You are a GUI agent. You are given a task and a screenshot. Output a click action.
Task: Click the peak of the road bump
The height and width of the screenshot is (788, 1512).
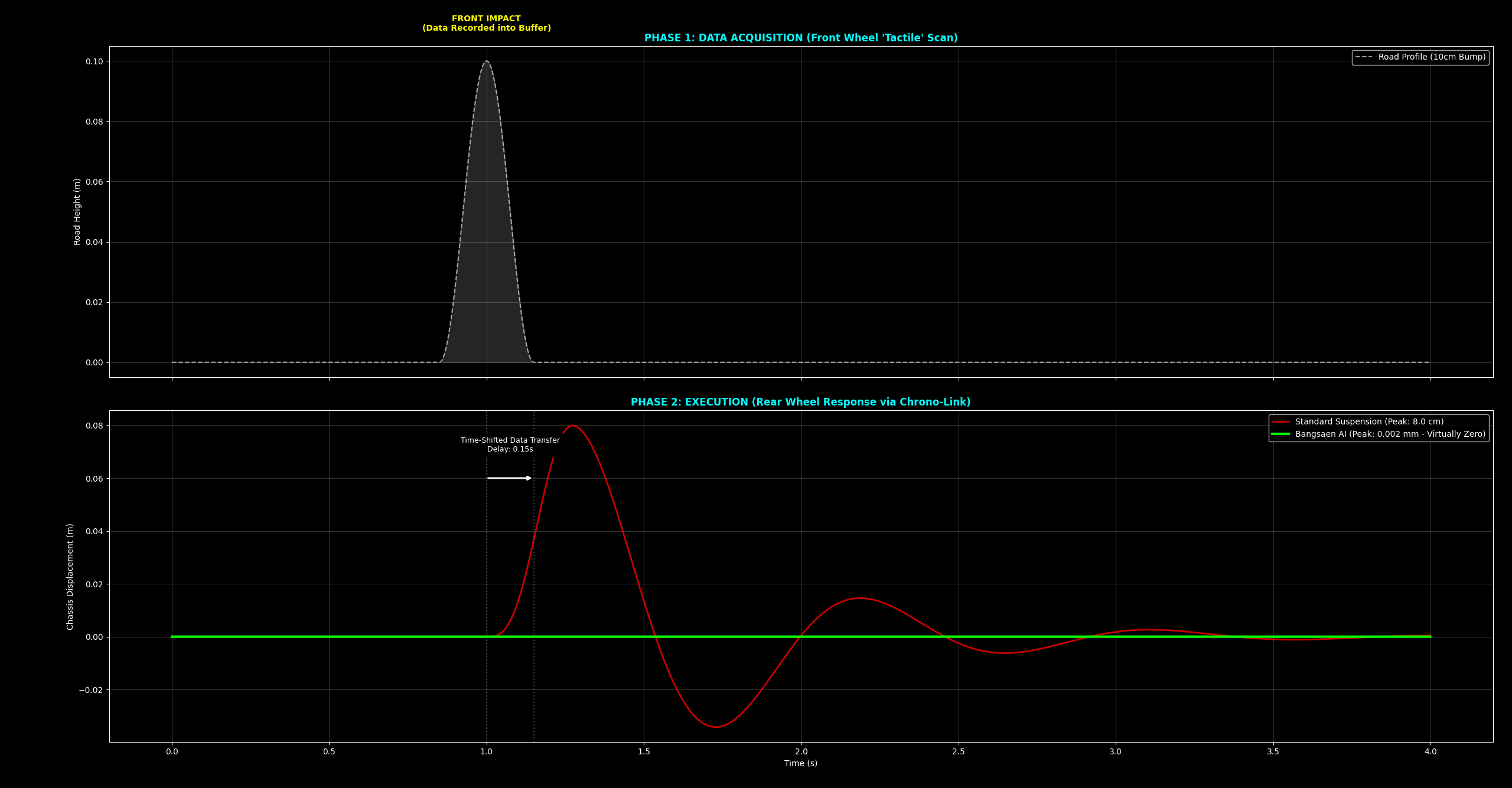tap(487, 61)
